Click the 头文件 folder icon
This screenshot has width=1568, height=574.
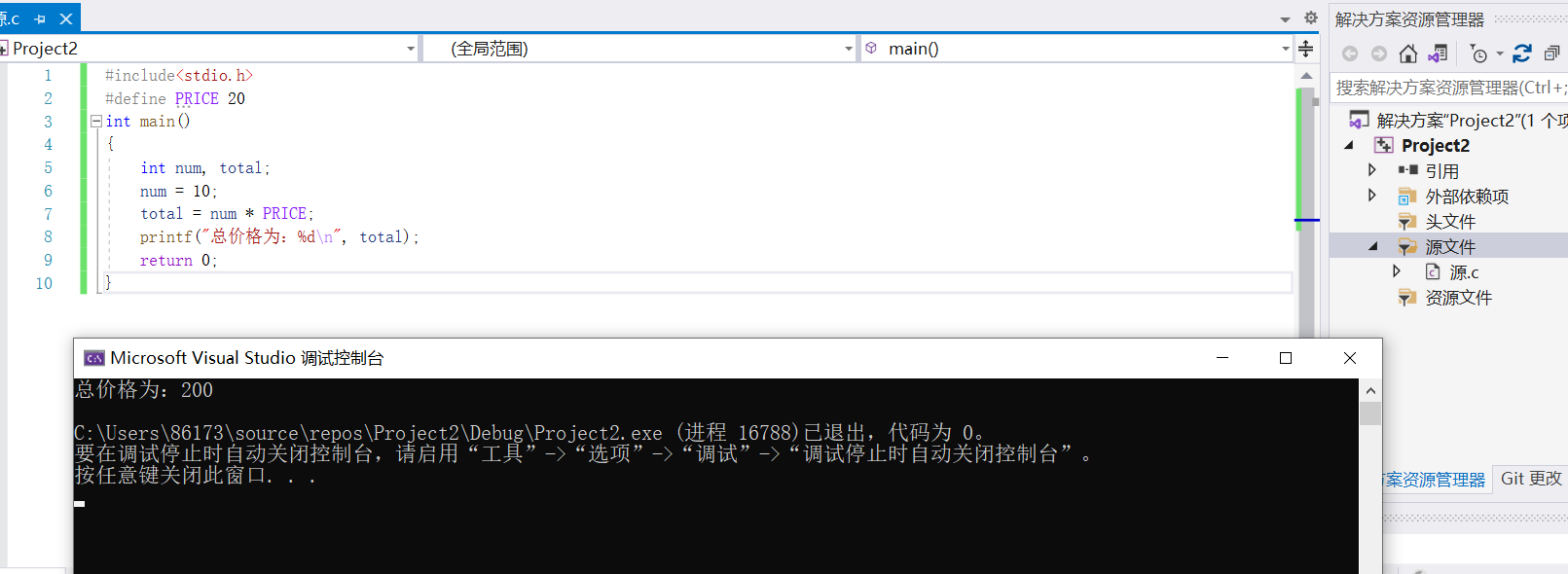pos(1407,222)
